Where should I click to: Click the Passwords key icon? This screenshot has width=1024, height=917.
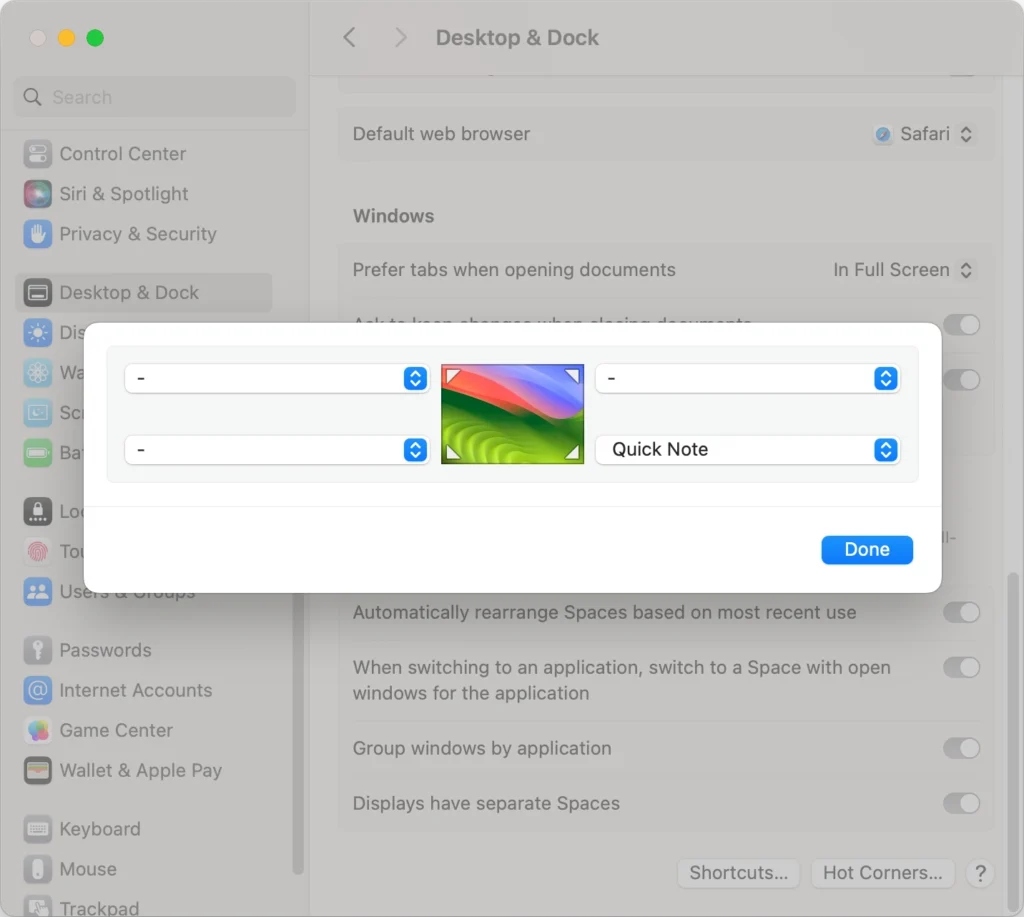pos(37,651)
